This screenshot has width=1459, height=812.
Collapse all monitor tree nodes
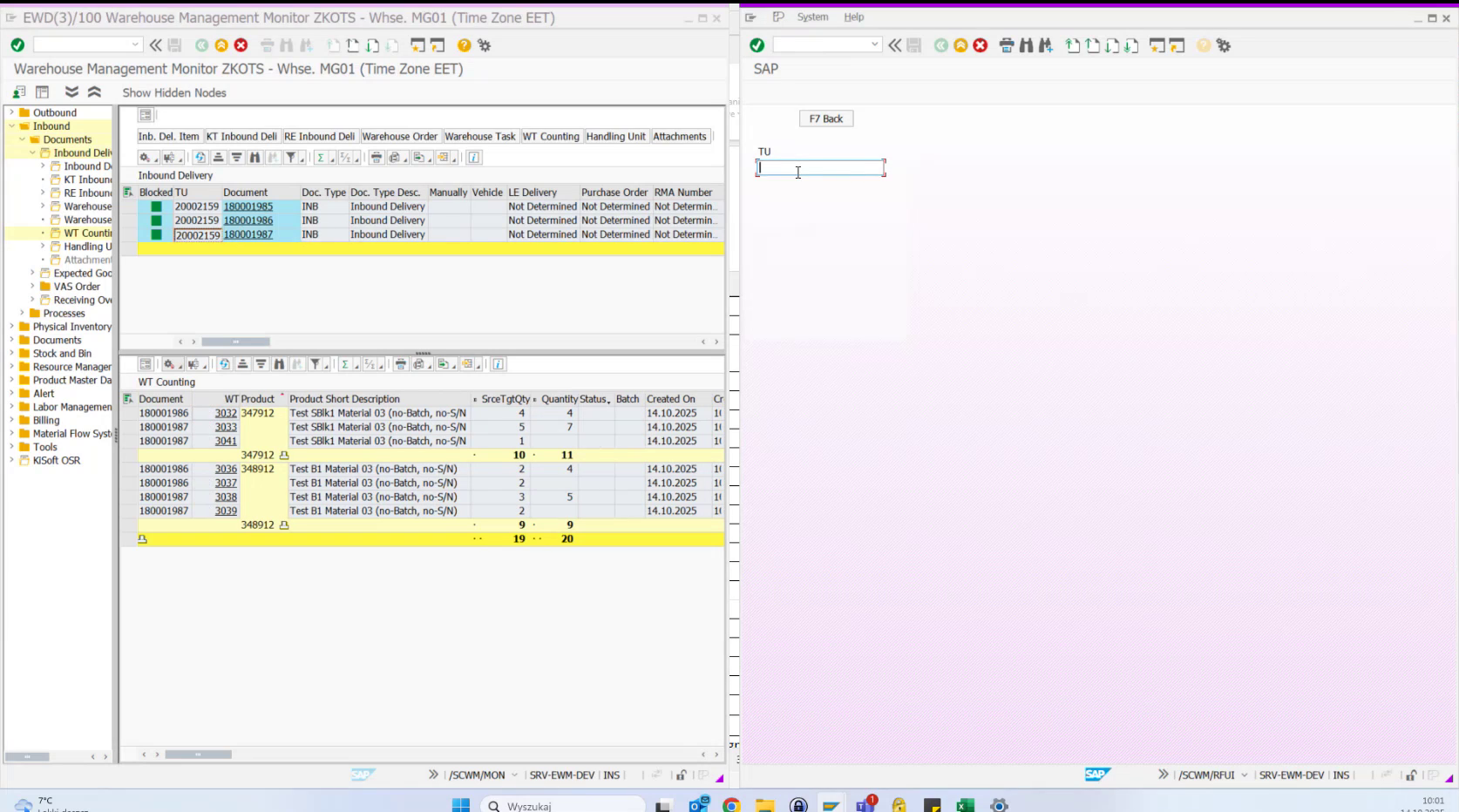click(x=95, y=91)
